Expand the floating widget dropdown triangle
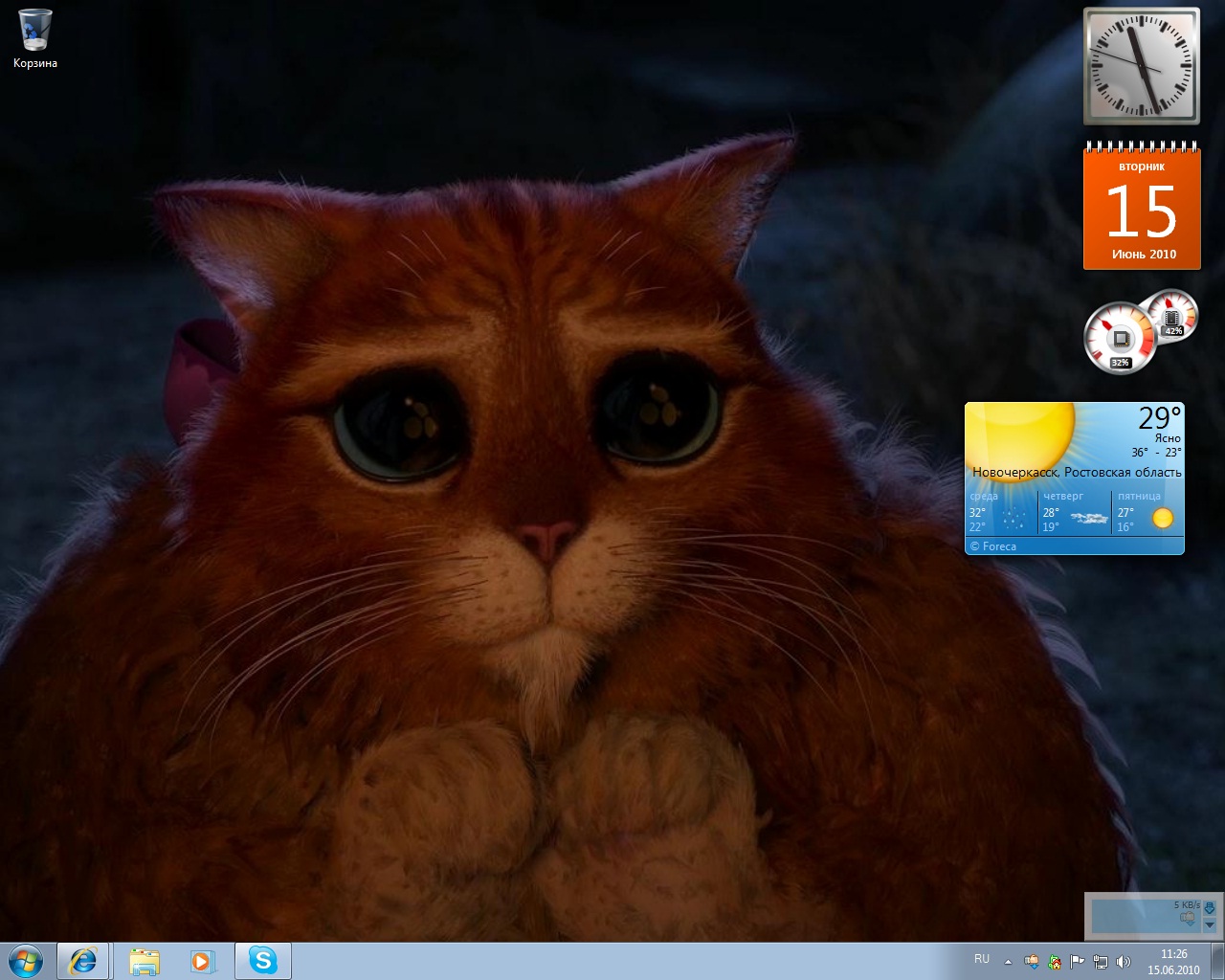 (x=1210, y=925)
